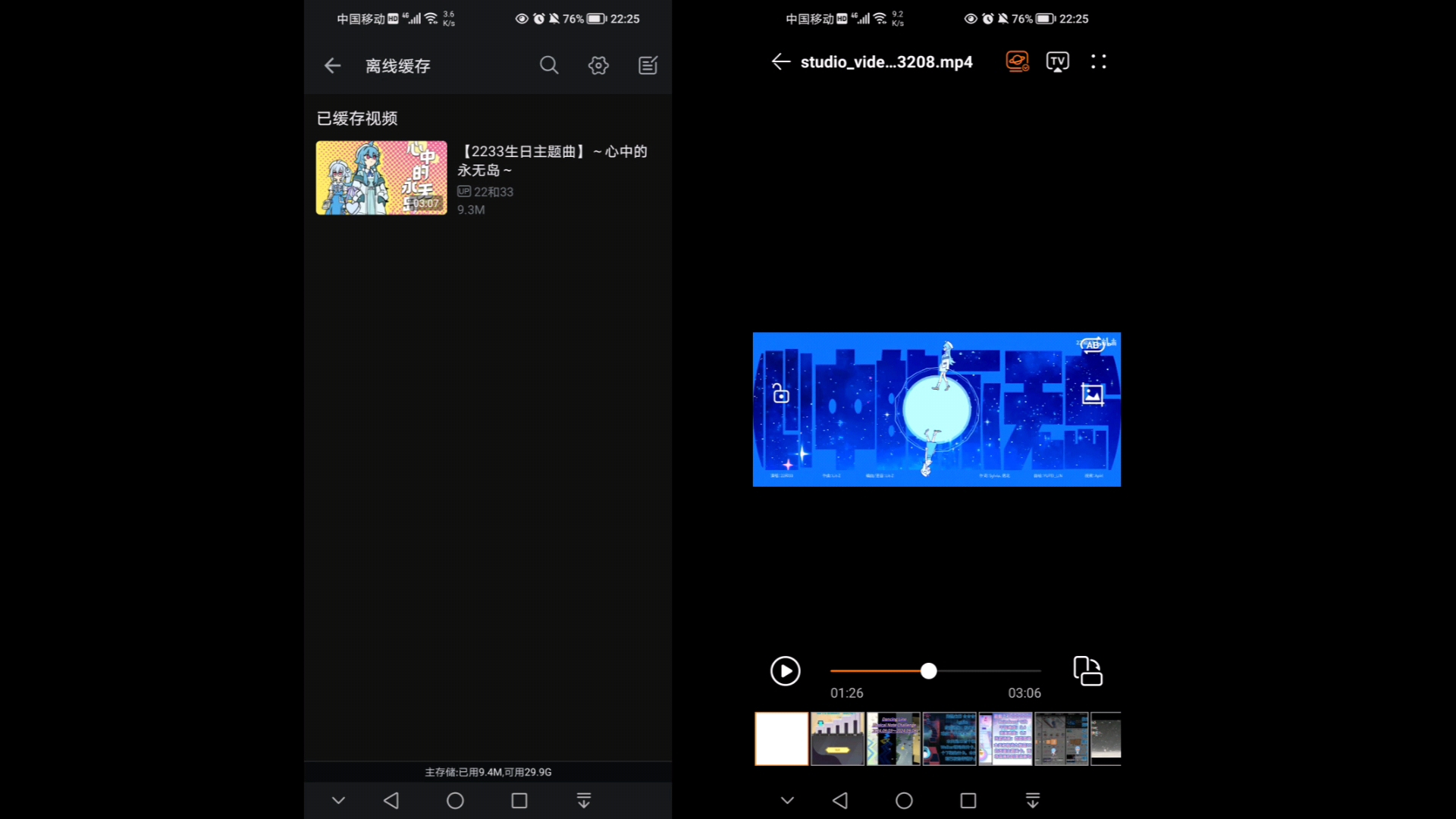Open recent apps on the right phone

[x=968, y=800]
